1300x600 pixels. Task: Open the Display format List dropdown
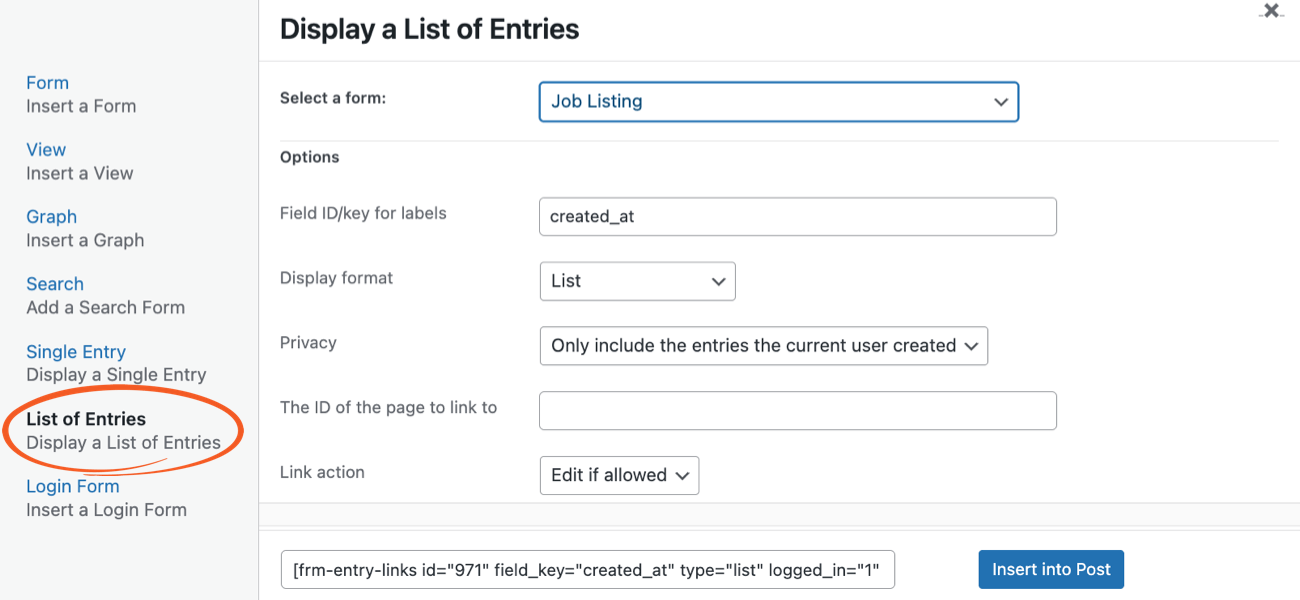point(637,281)
